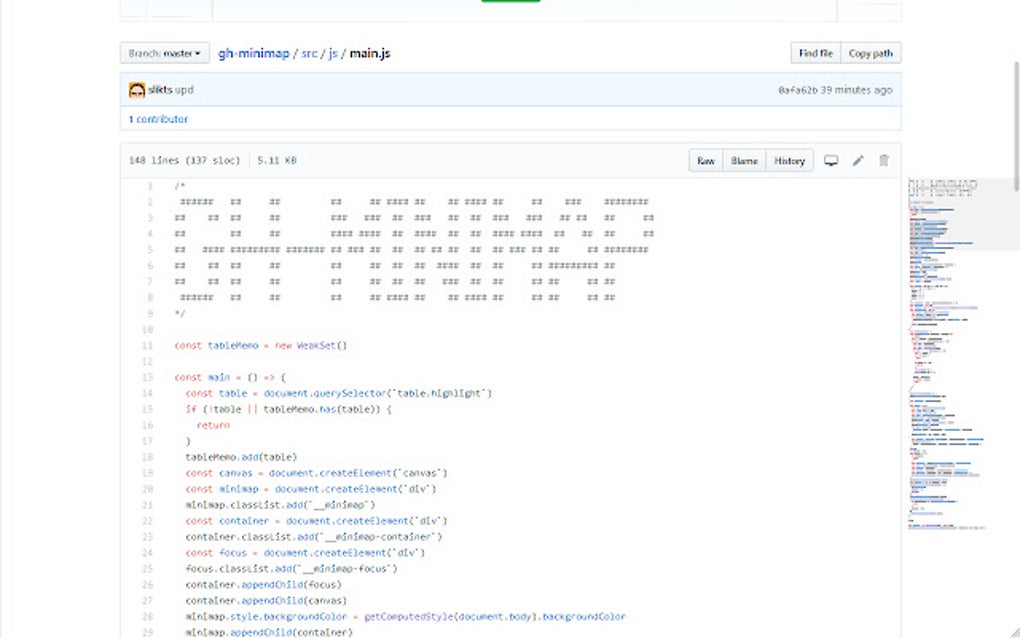Open the js folder breadcrumb
The image size is (1020, 638).
coord(333,53)
